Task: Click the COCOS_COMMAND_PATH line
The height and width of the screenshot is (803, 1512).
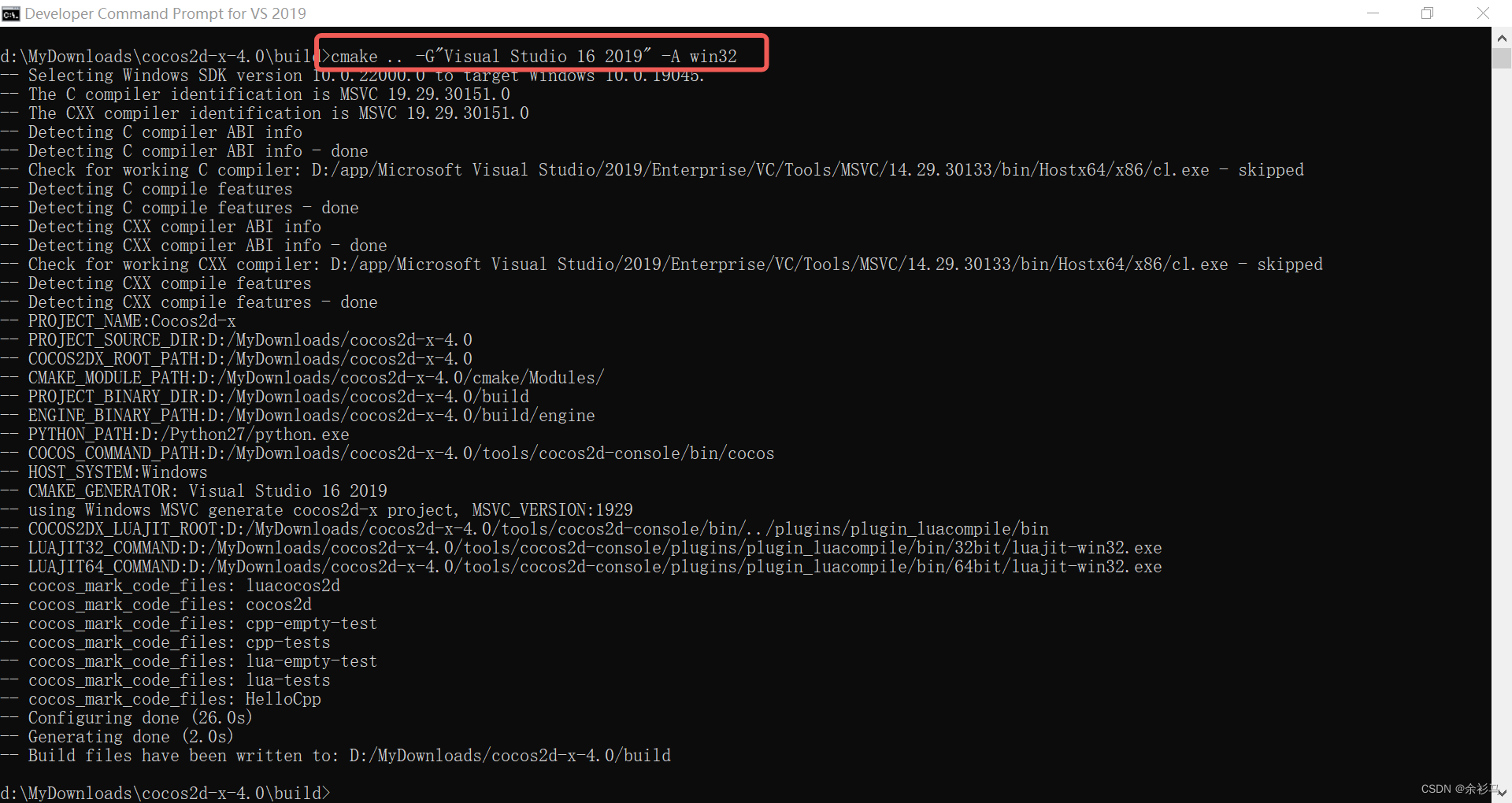Action: click(387, 453)
